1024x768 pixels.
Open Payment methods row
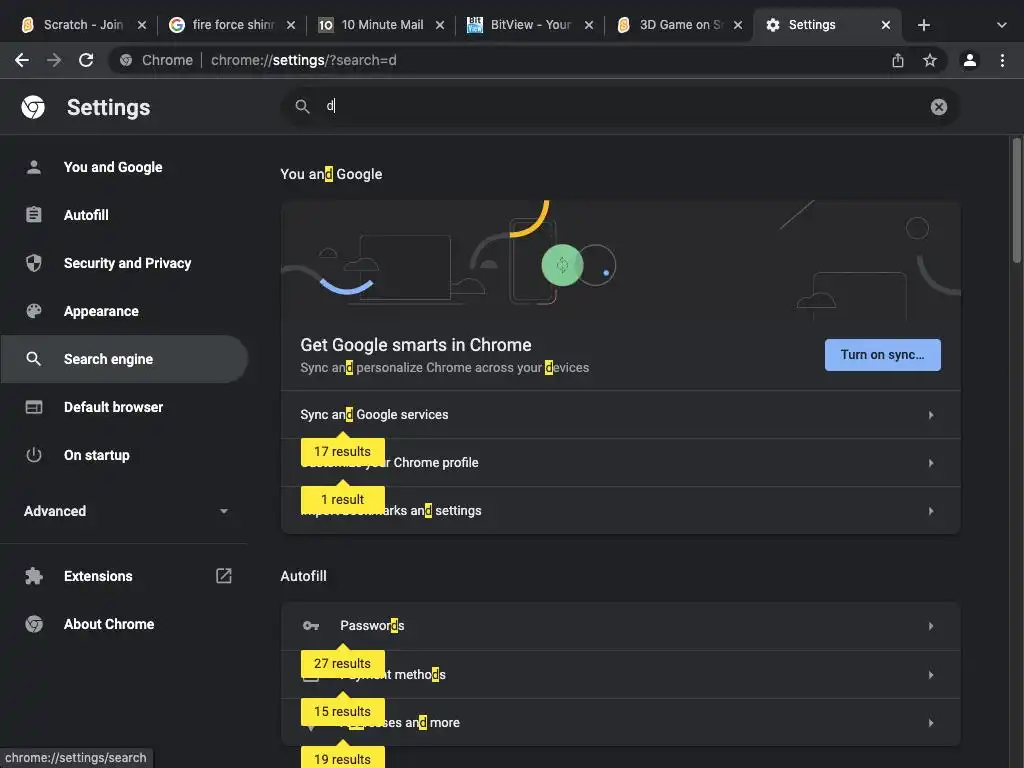tap(620, 675)
